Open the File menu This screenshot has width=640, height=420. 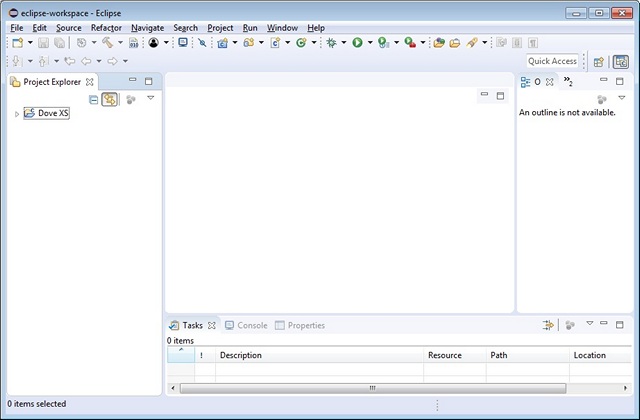[17, 28]
